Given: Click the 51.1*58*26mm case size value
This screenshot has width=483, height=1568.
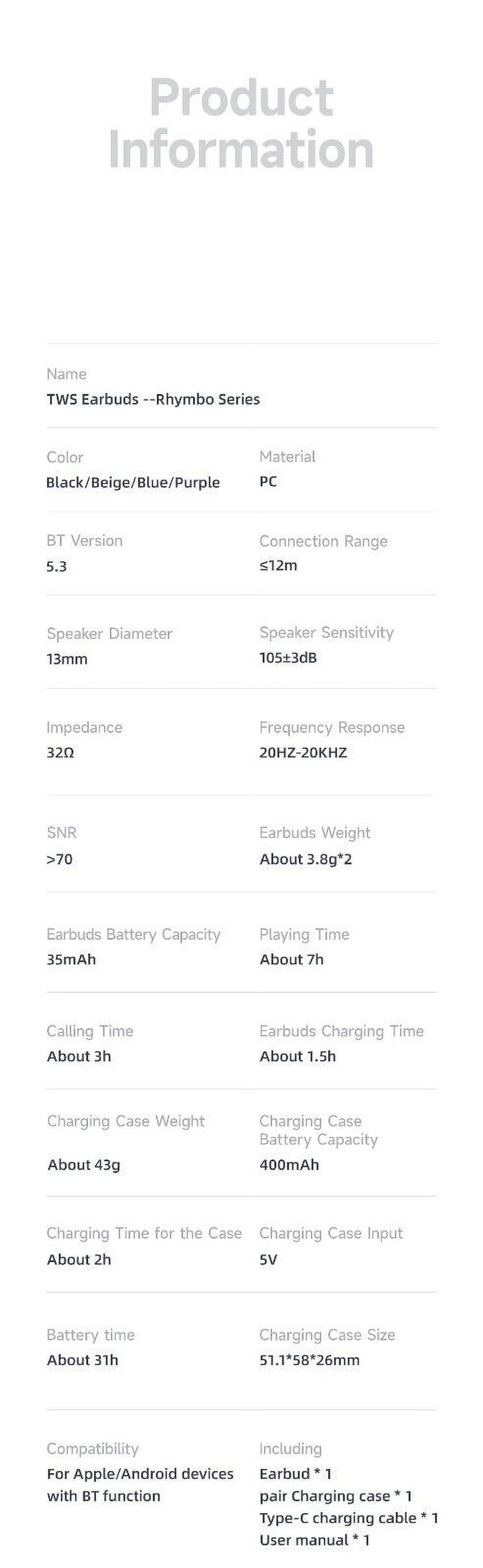Looking at the screenshot, I should point(310,1360).
